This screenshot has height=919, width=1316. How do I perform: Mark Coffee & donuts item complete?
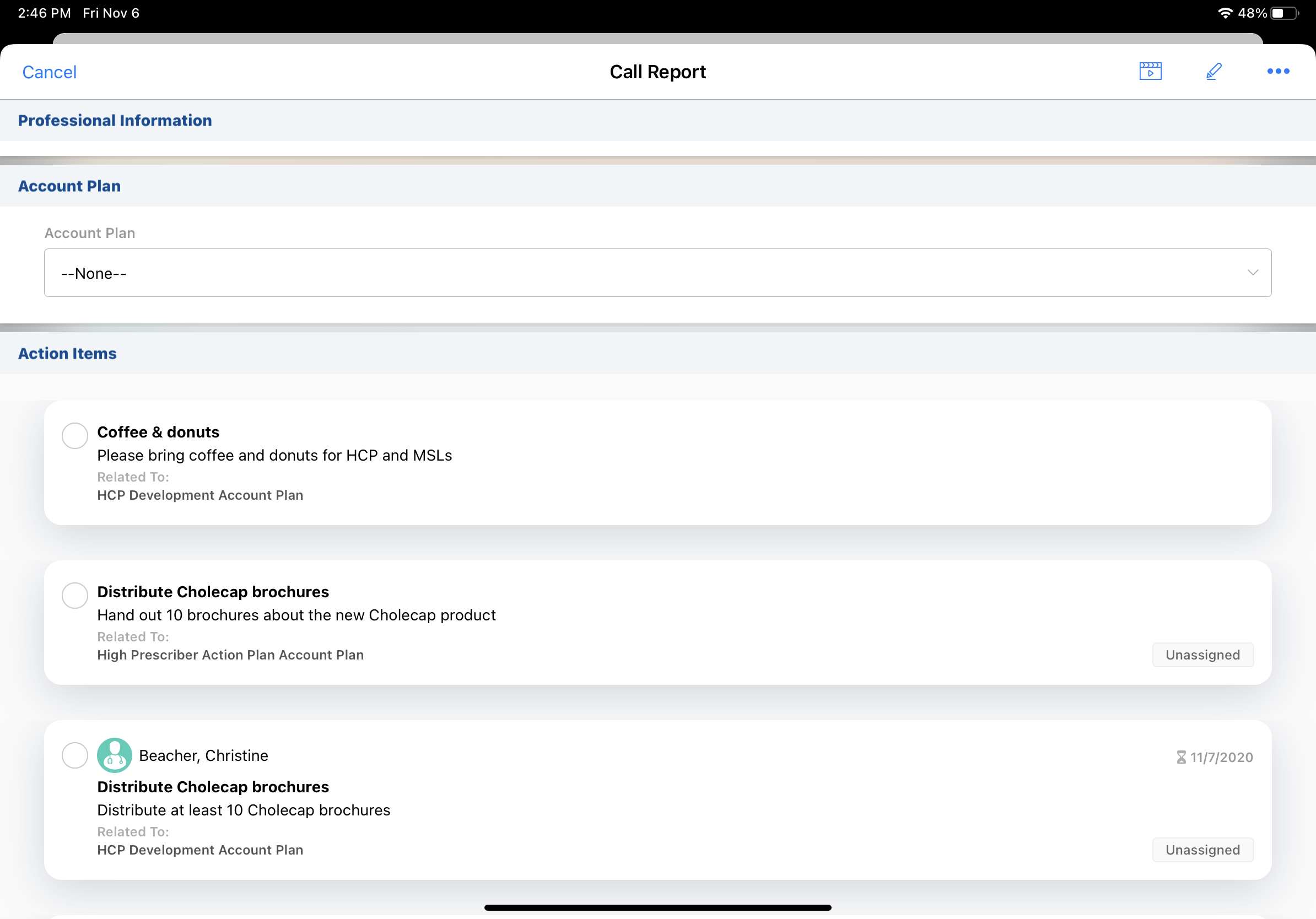[x=74, y=435]
